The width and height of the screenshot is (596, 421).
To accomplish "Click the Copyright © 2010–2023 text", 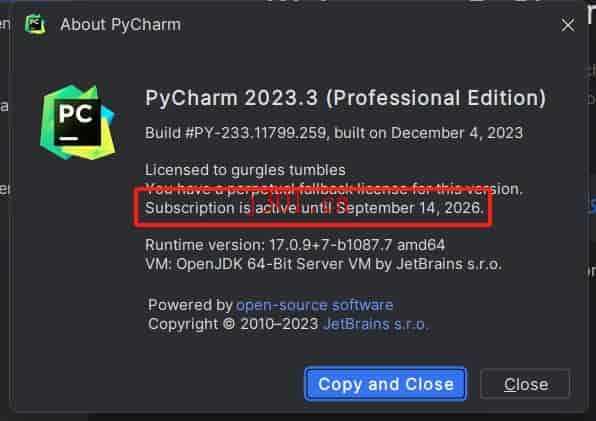I will (x=233, y=324).
